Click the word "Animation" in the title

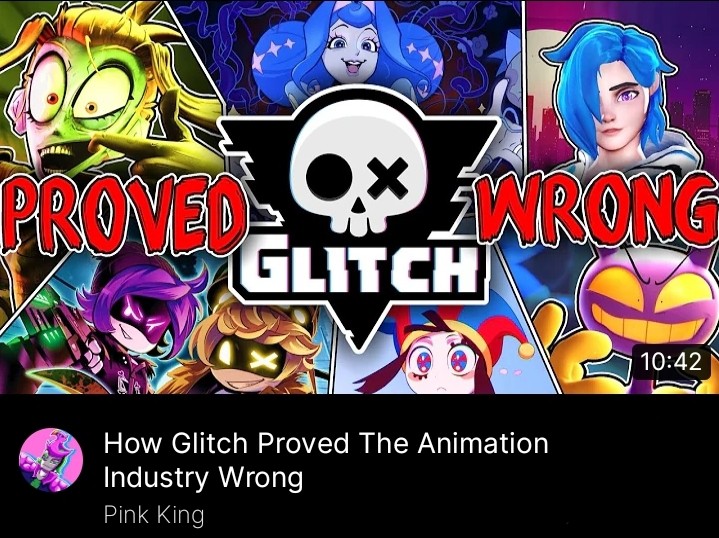[x=482, y=443]
